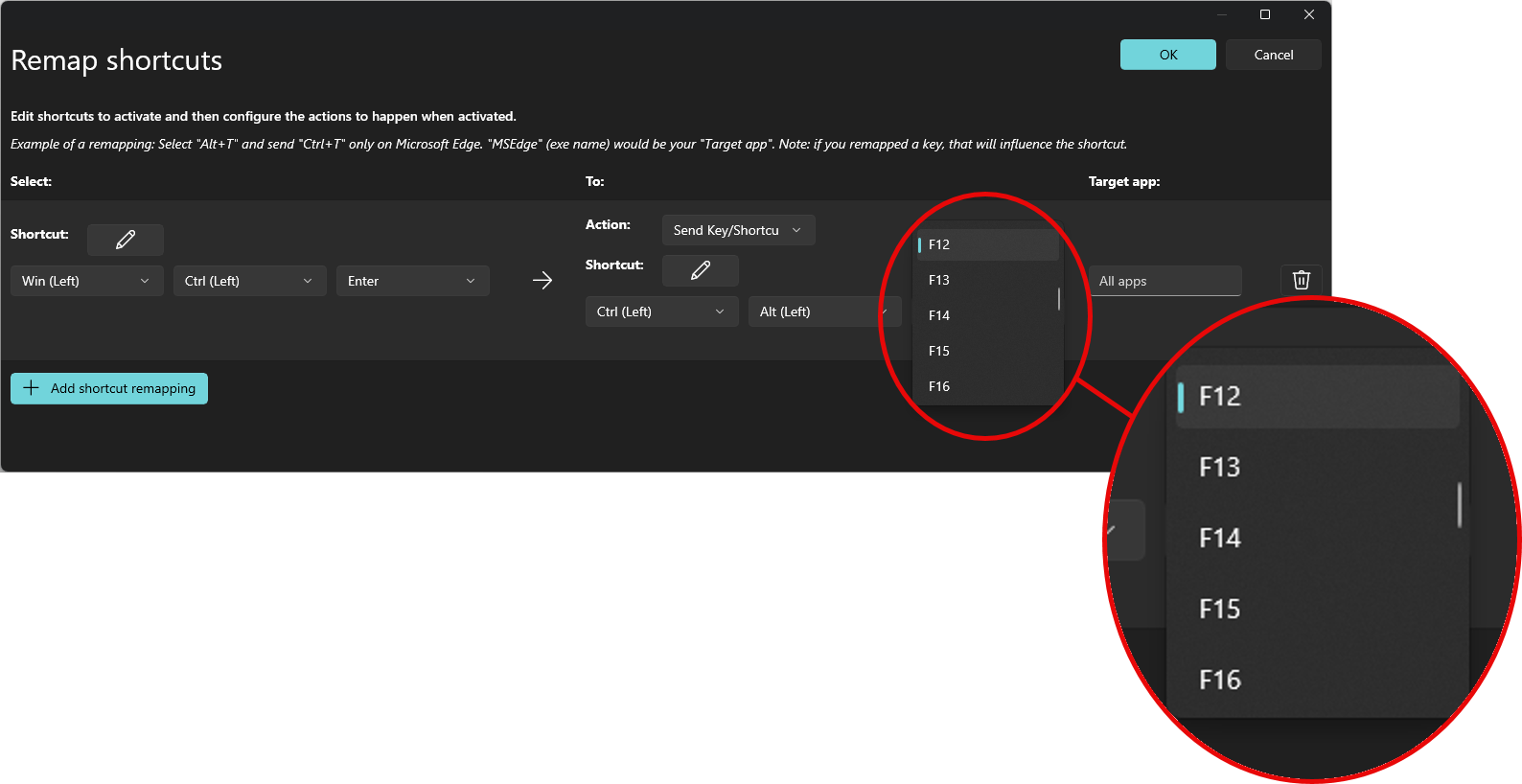Image resolution: width=1522 pixels, height=784 pixels.
Task: Click the Cancel button
Action: coord(1274,55)
